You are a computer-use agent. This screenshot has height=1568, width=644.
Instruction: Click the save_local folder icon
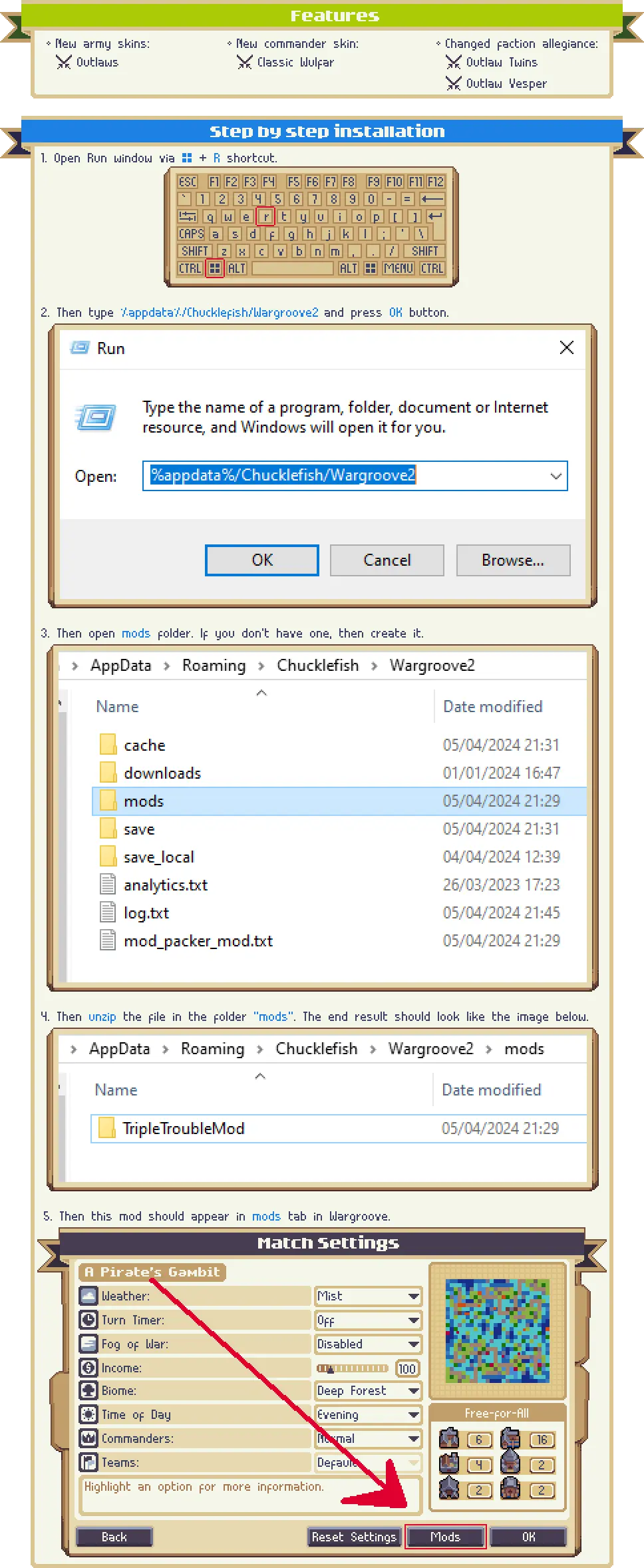pos(108,857)
